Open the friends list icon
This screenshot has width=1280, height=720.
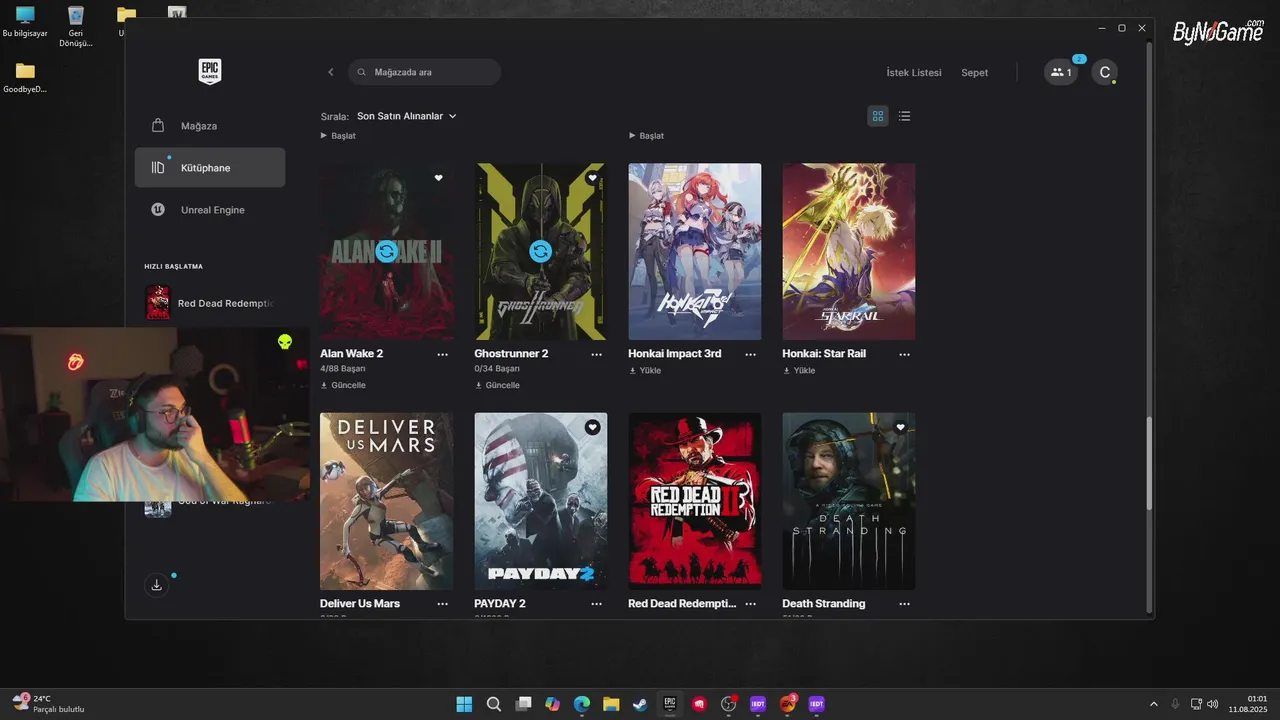tap(1061, 72)
